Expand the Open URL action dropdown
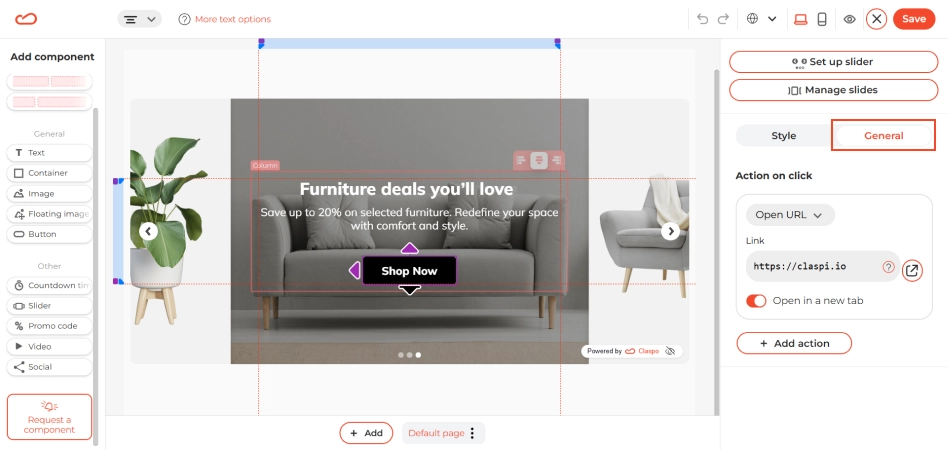 tap(790, 215)
